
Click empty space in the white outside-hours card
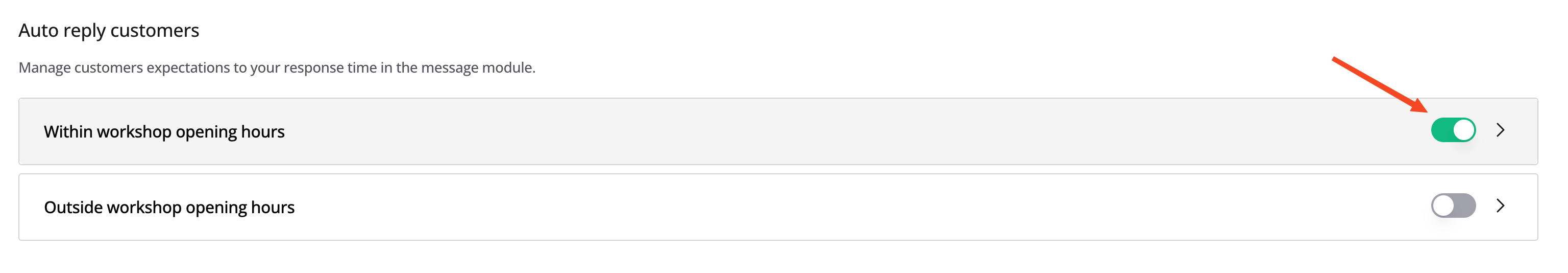pos(852,207)
